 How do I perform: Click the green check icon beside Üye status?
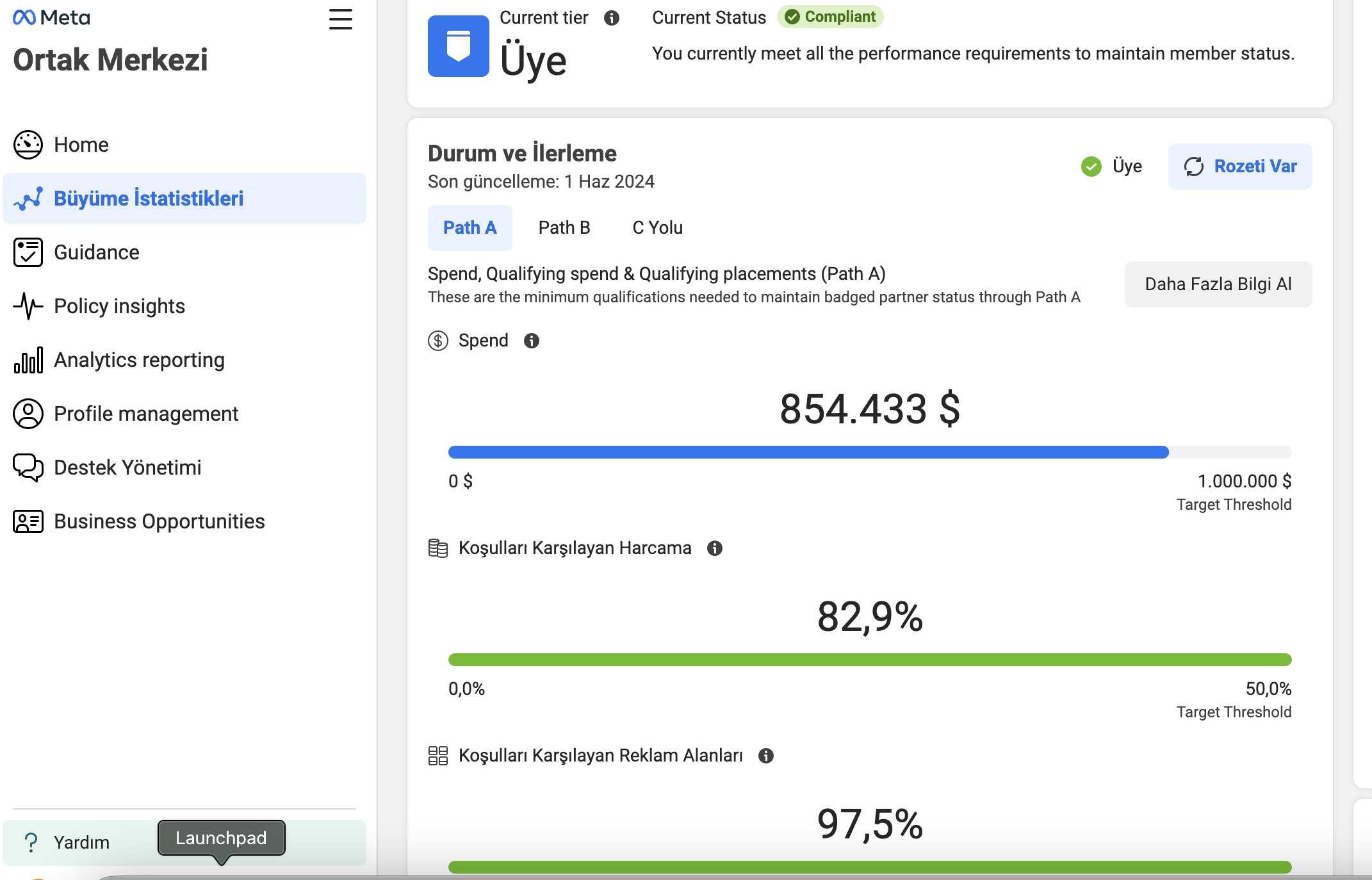click(x=1091, y=167)
